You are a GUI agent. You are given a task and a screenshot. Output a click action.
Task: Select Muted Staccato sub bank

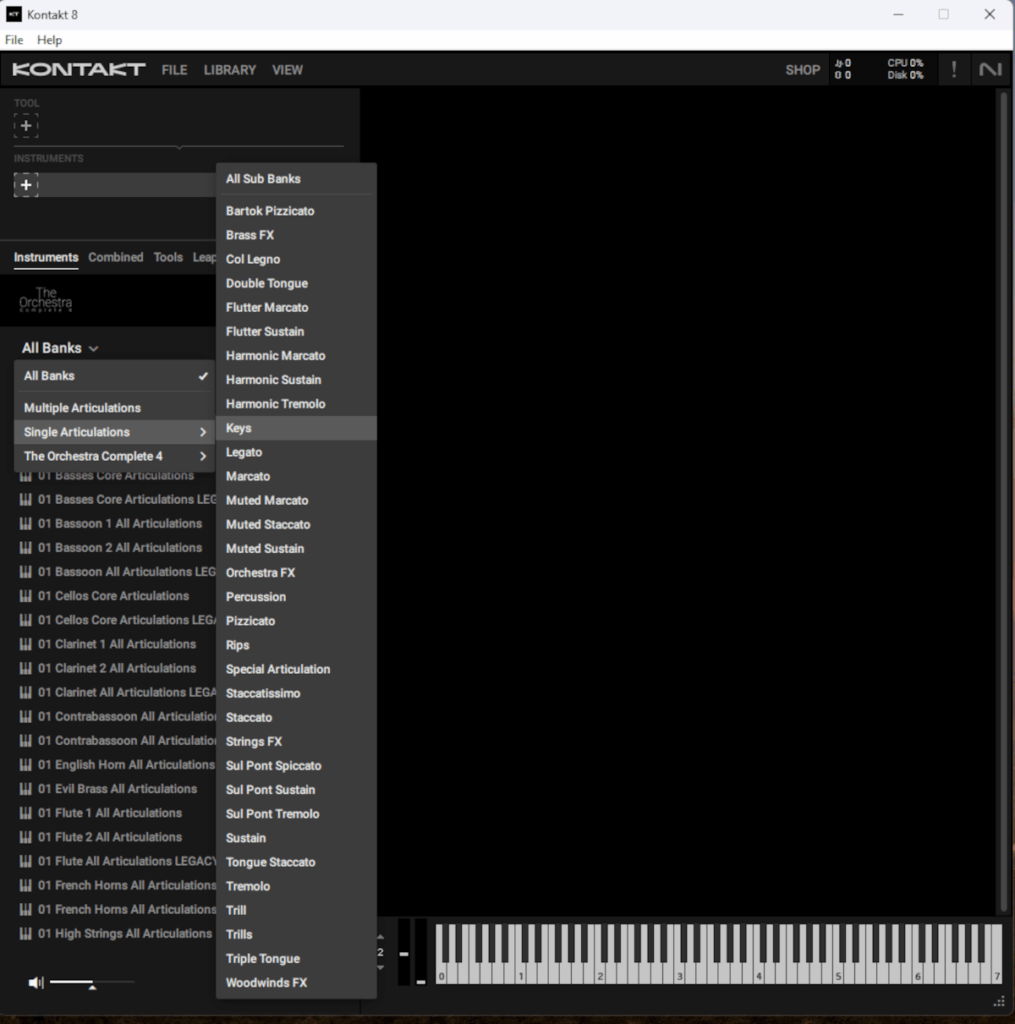(x=296, y=524)
